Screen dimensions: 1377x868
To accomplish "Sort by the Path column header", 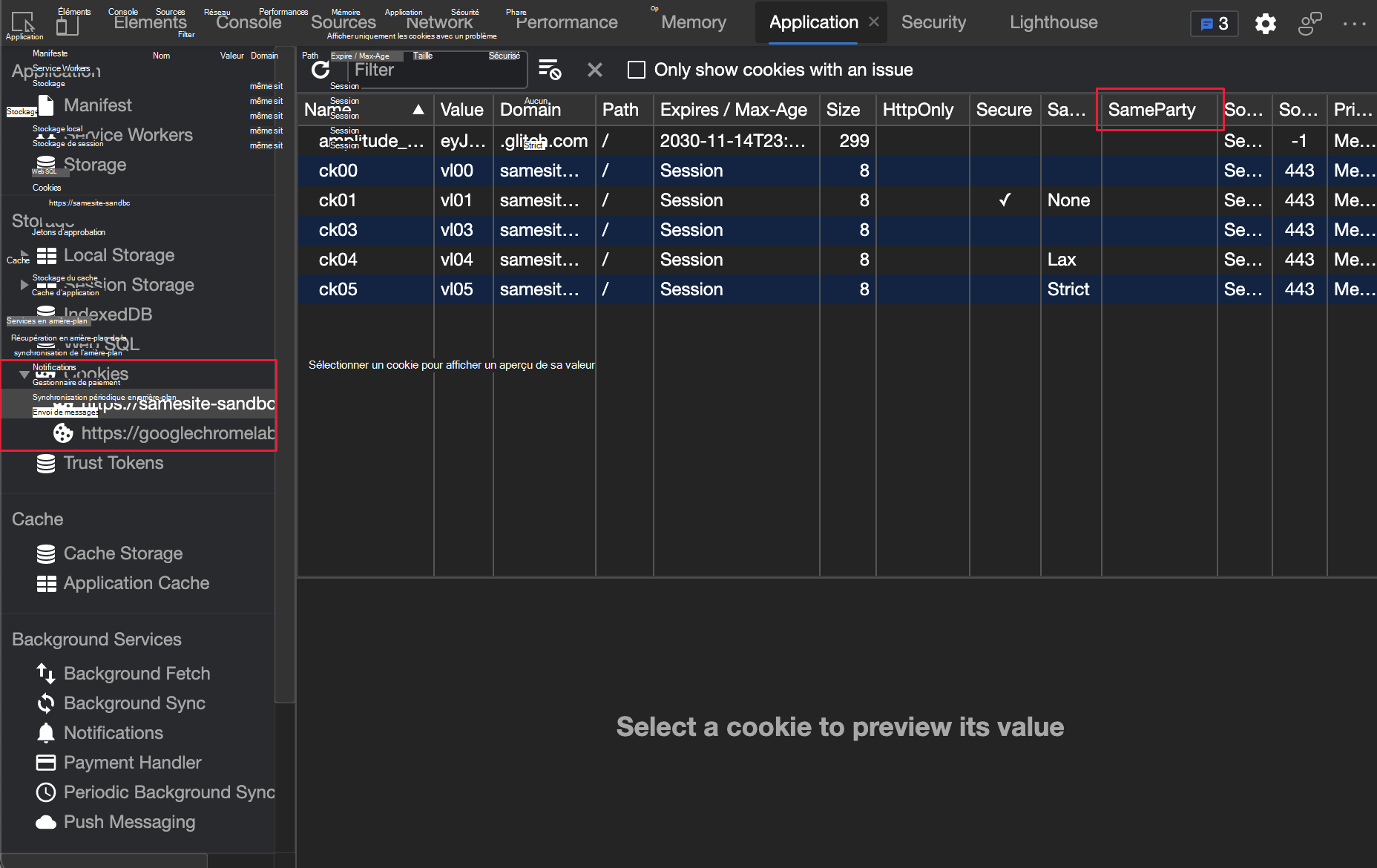I will click(624, 110).
